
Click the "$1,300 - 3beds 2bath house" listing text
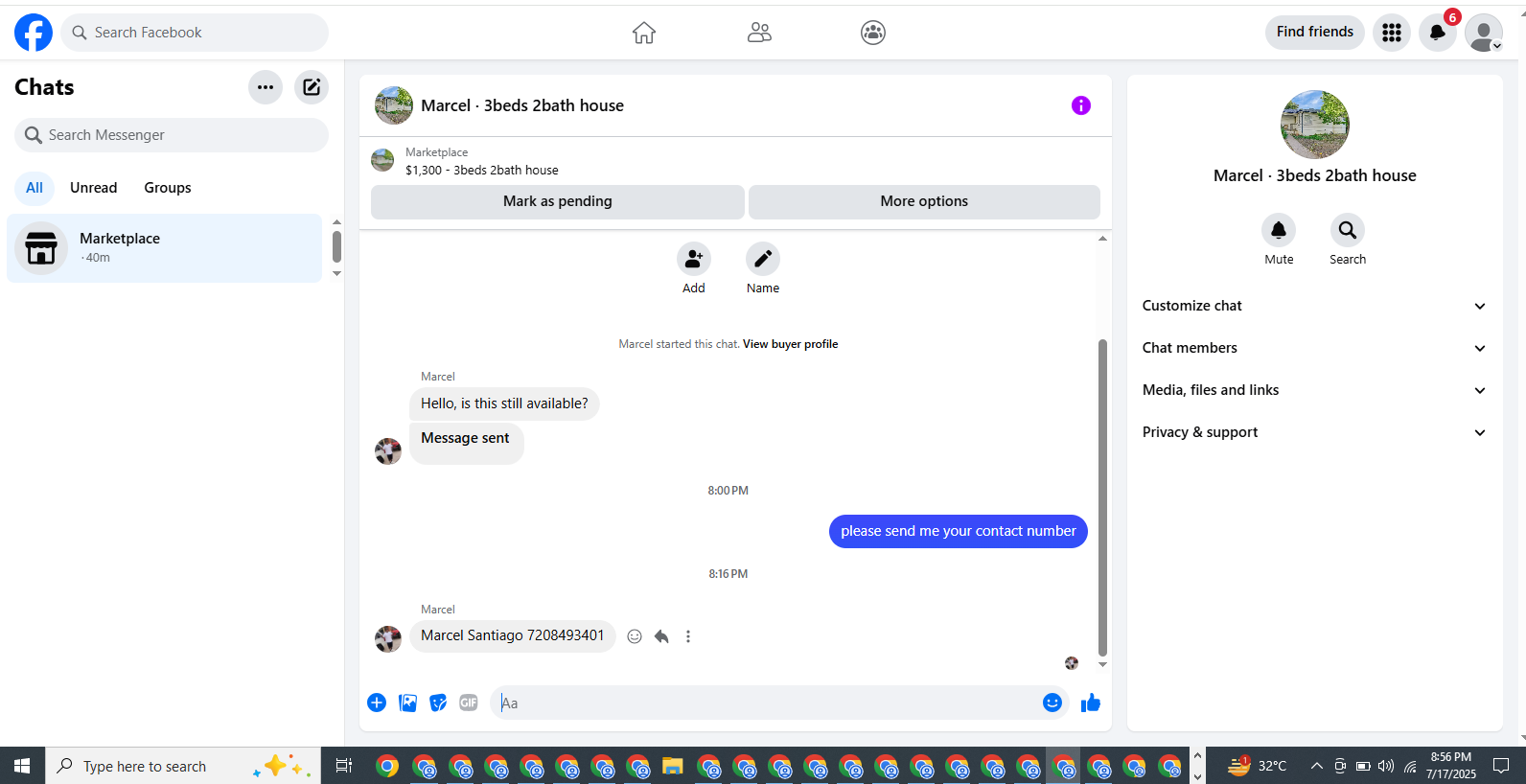tap(482, 171)
